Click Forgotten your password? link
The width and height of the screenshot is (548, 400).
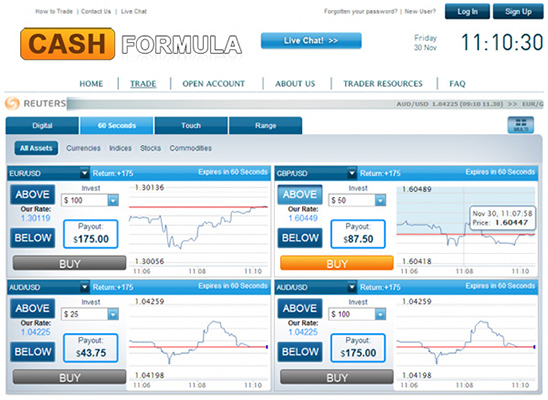click(360, 12)
